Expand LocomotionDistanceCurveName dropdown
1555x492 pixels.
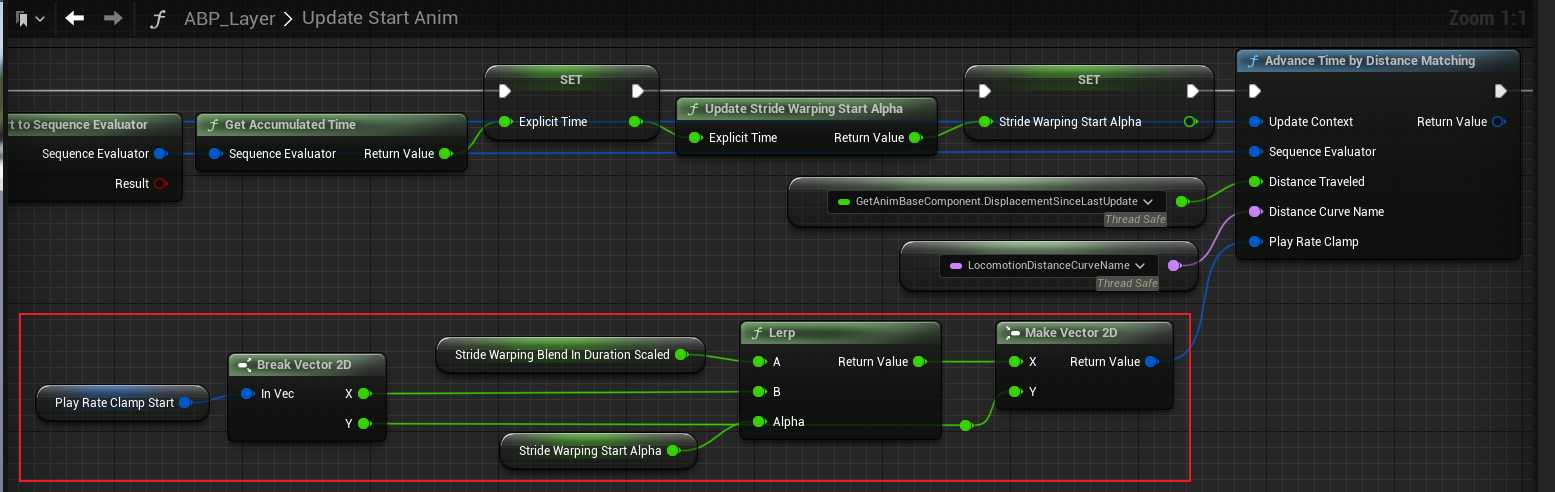(1143, 266)
